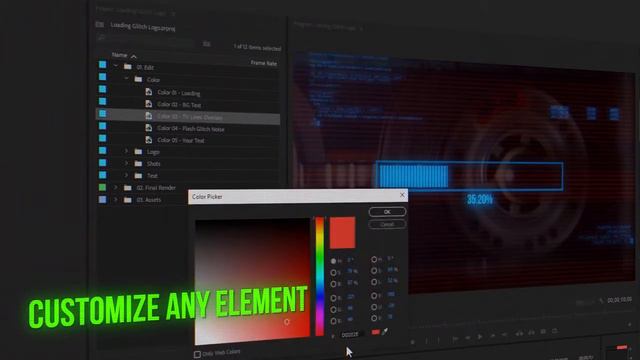Click the folder icon of the Shots bin
Image resolution: width=640 pixels, height=360 pixels.
[x=138, y=163]
